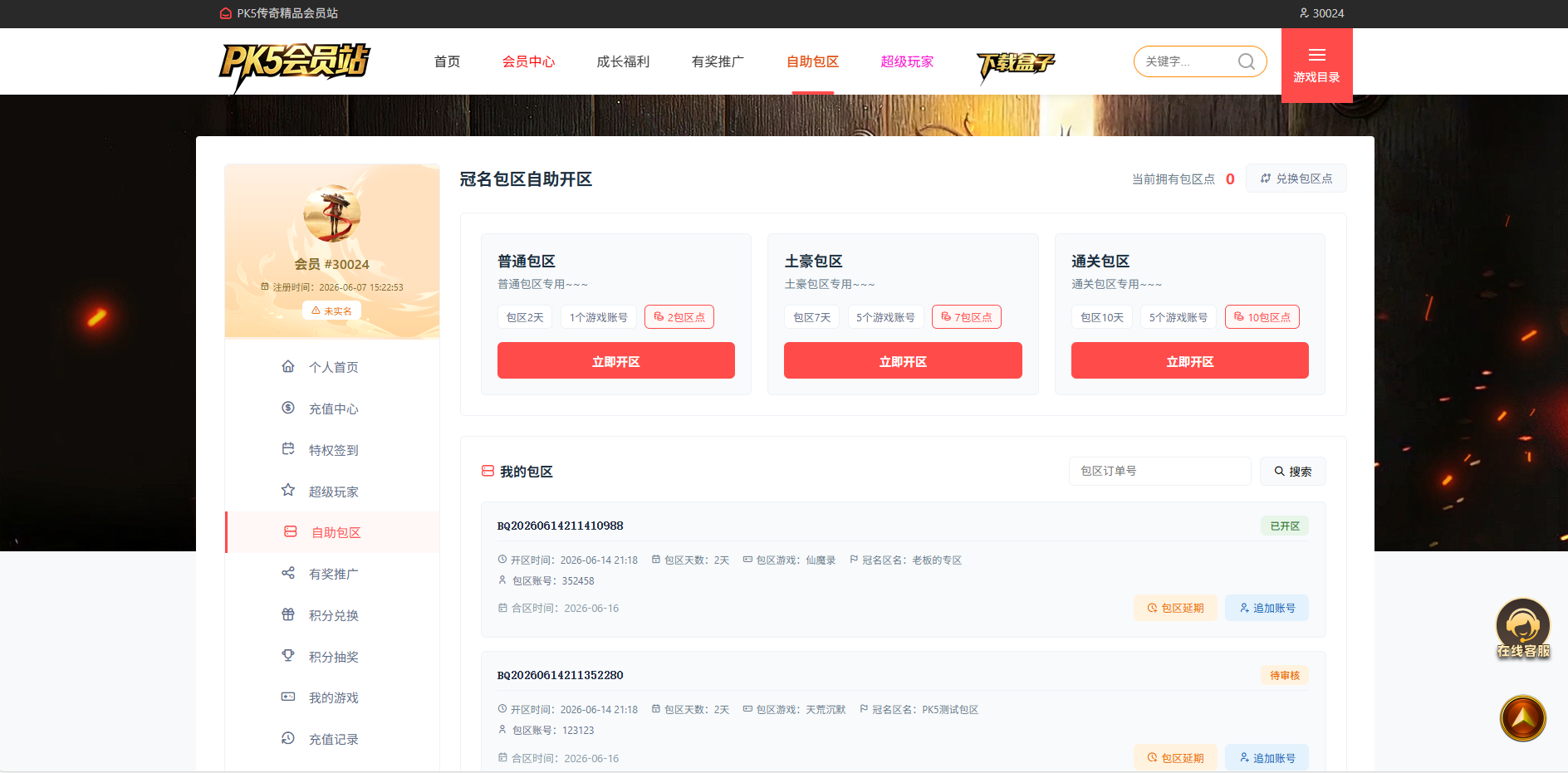Click 追加账号 for order BQ20260614211410988
The height and width of the screenshot is (773, 1568).
1267,608
